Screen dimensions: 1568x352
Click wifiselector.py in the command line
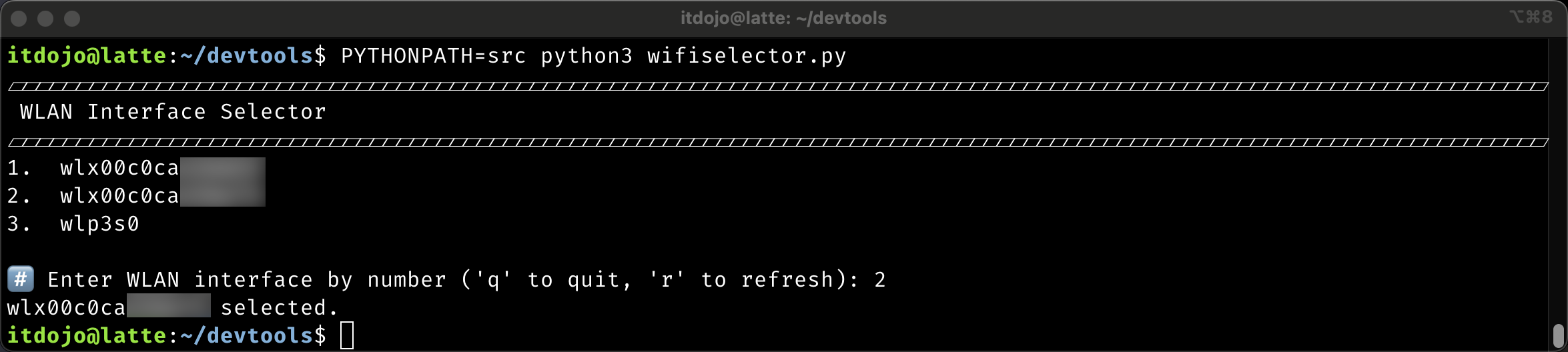[746, 56]
